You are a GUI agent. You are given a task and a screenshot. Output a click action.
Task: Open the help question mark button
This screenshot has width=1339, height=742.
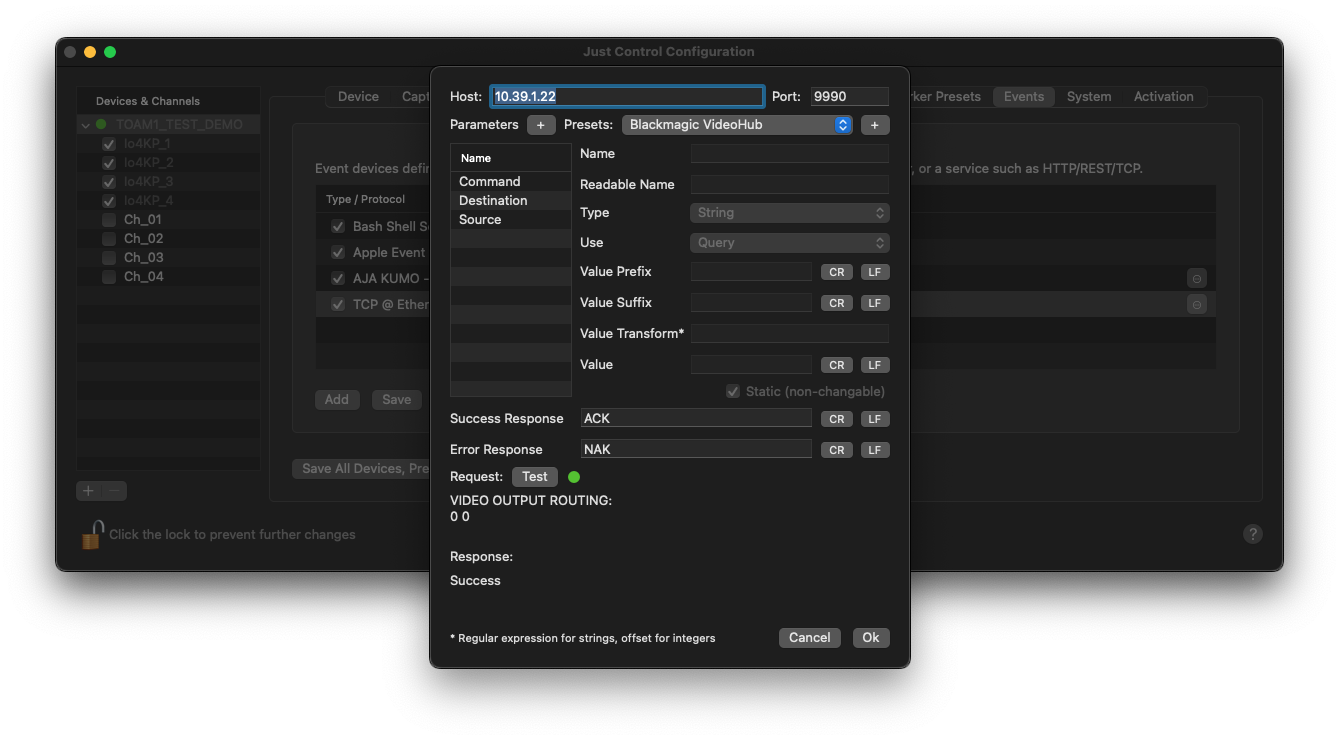(x=1252, y=534)
